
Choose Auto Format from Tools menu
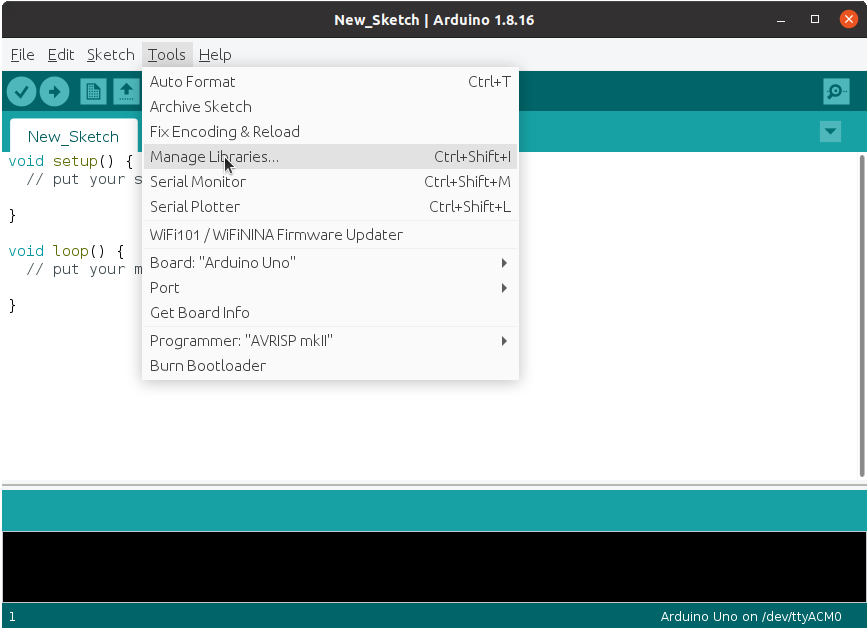(x=330, y=81)
